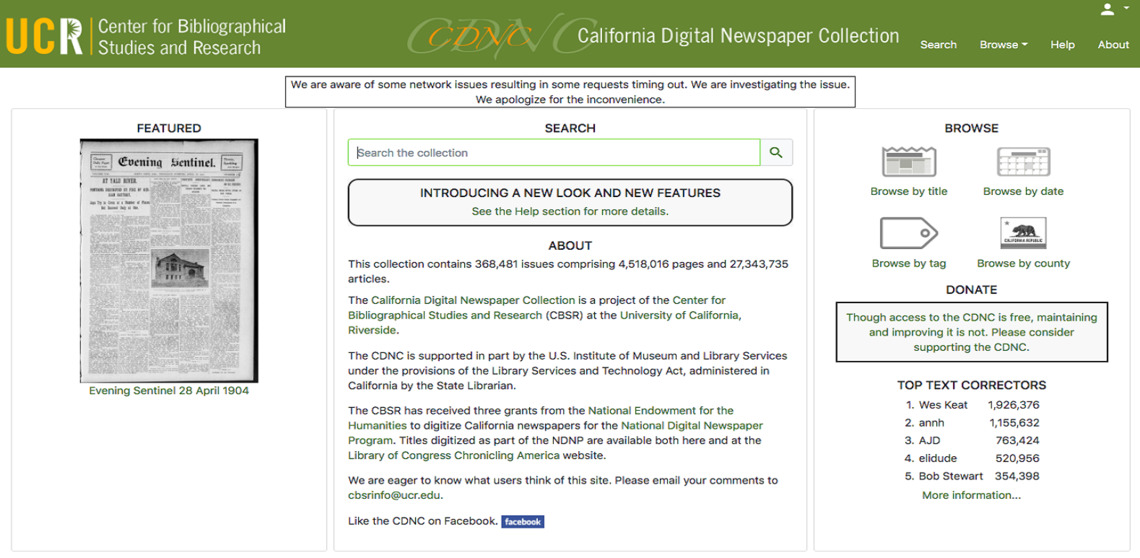Viewport: 1140px width, 558px height.
Task: Visit Library of Congress Chronicling America link
Action: pyautogui.click(x=454, y=455)
